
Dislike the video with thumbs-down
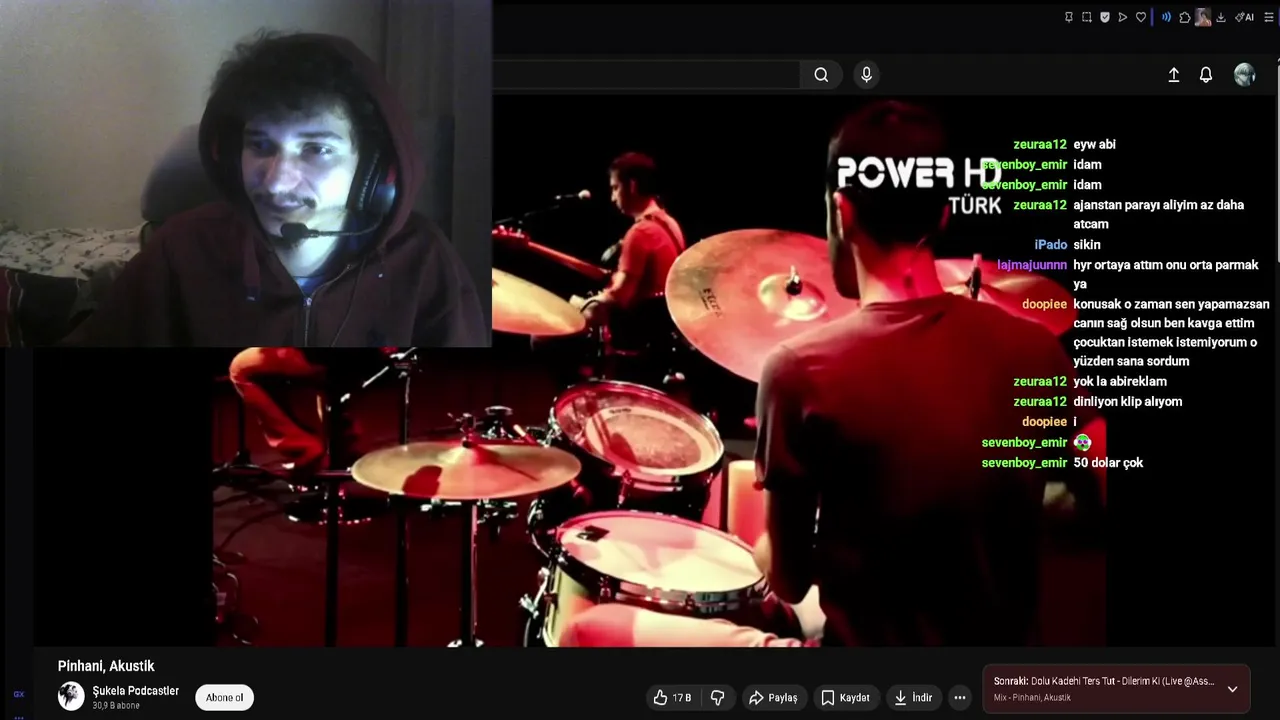click(x=717, y=698)
